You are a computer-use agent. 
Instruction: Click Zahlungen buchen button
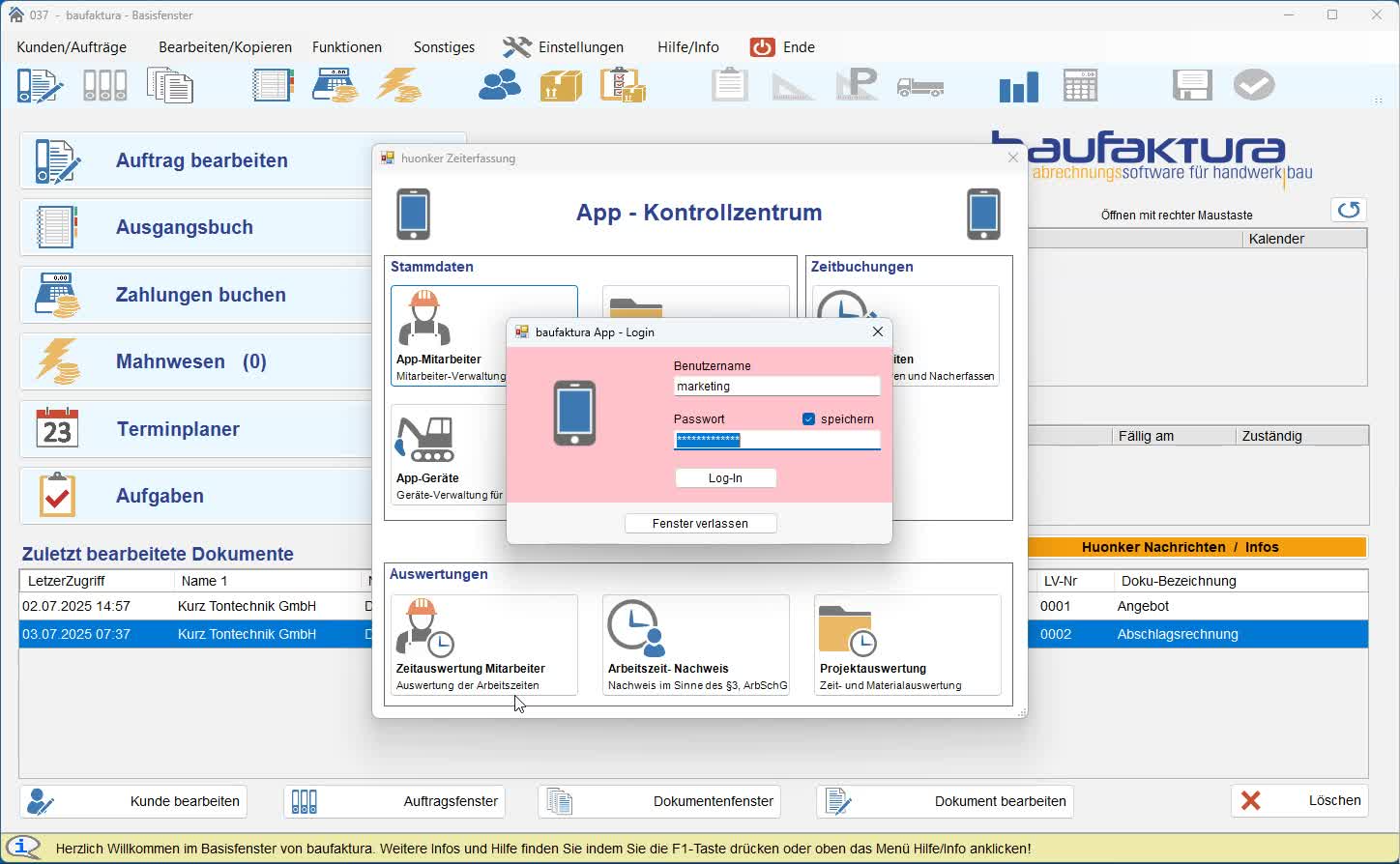(196, 295)
